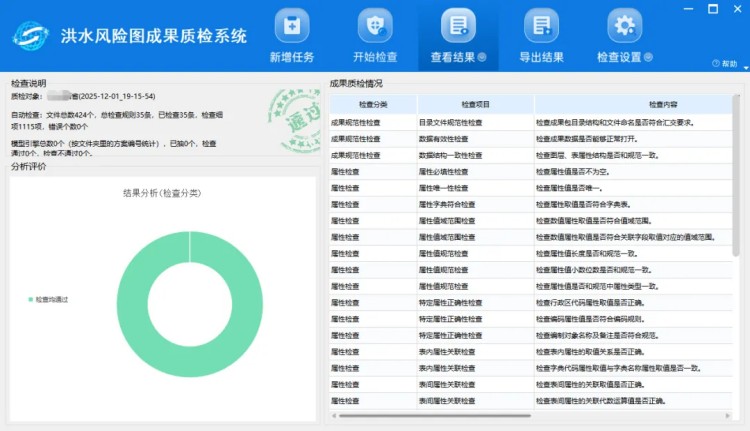Click the 导出结果 export icon
Image resolution: width=750 pixels, height=431 pixels.
(x=541, y=25)
